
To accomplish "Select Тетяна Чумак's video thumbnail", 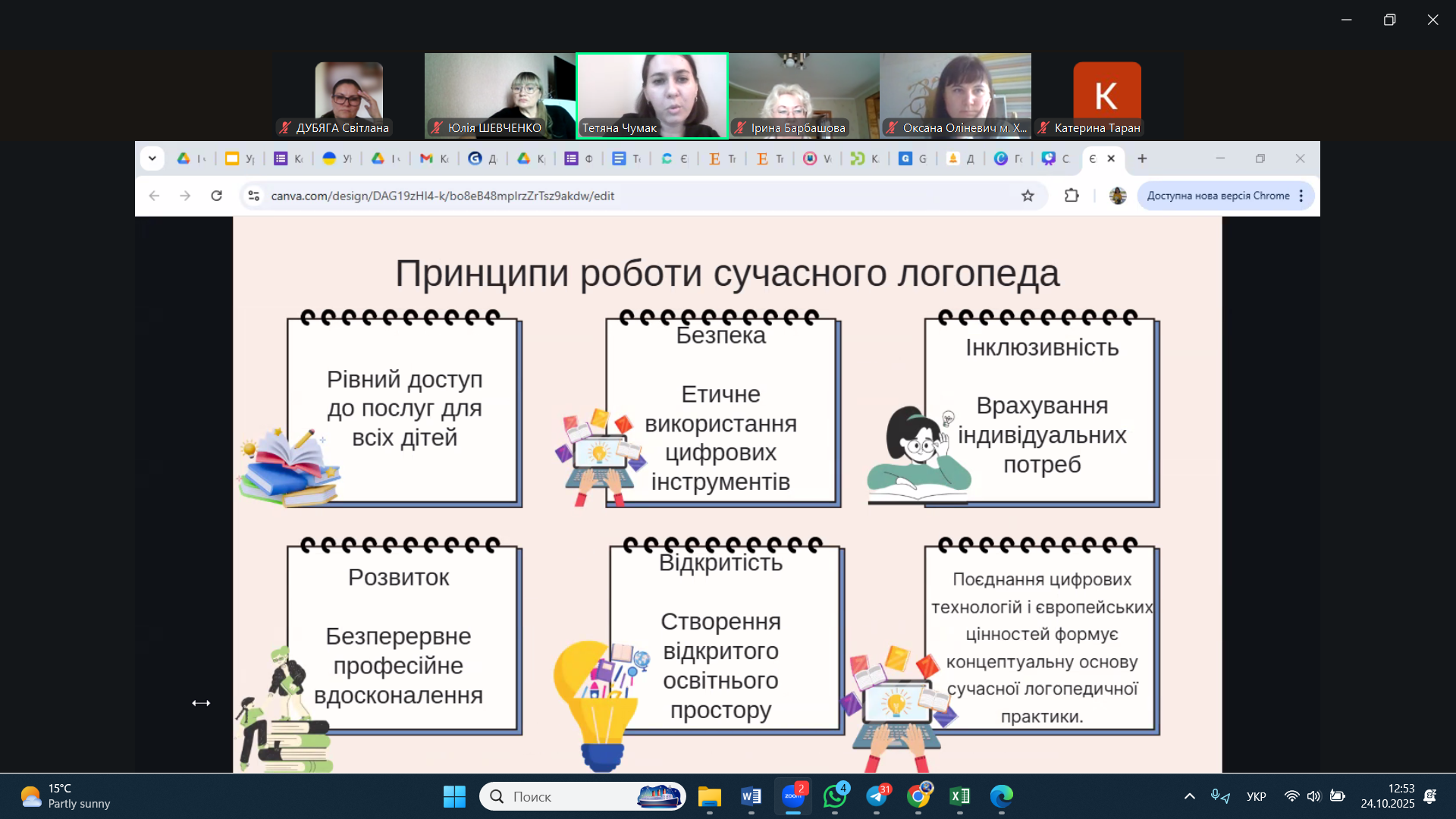I will click(x=652, y=96).
